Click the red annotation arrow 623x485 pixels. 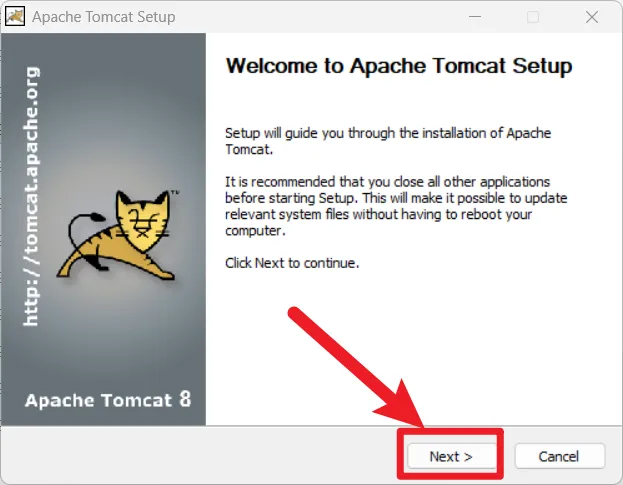[x=356, y=367]
